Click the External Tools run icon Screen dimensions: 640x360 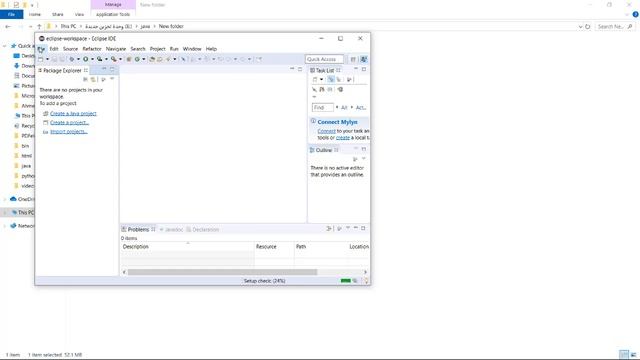pos(114,59)
